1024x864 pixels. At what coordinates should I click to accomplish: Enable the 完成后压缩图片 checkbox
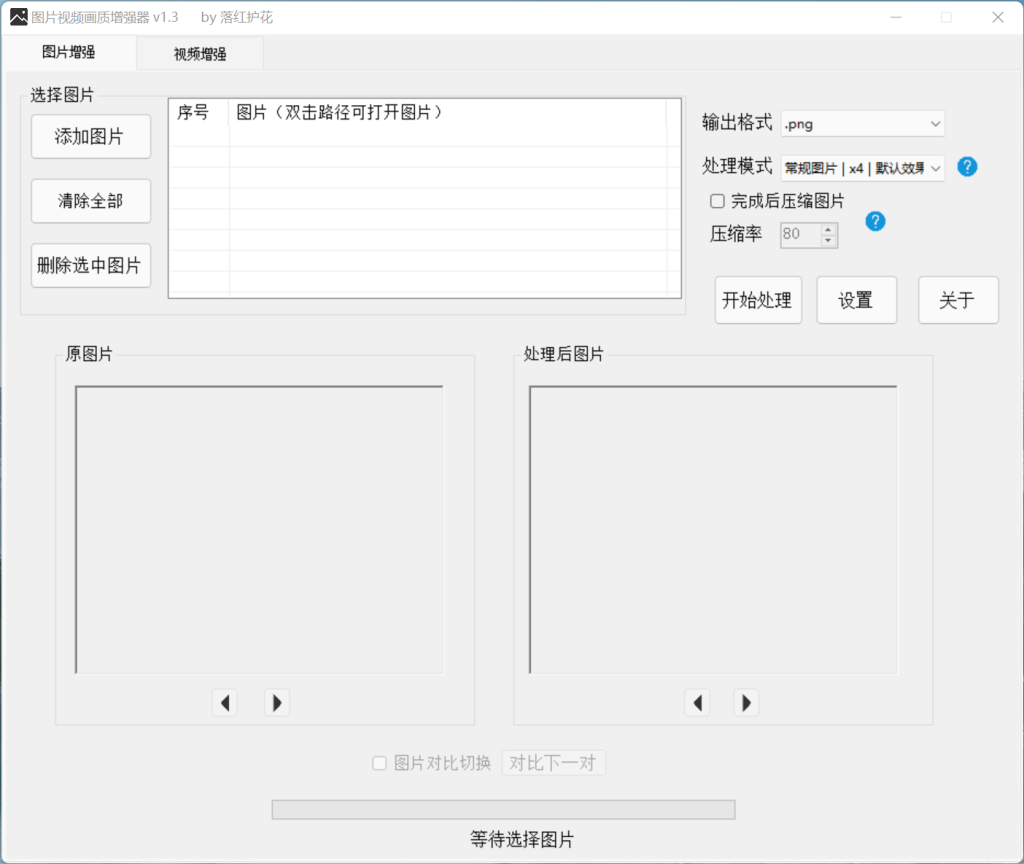(717, 201)
